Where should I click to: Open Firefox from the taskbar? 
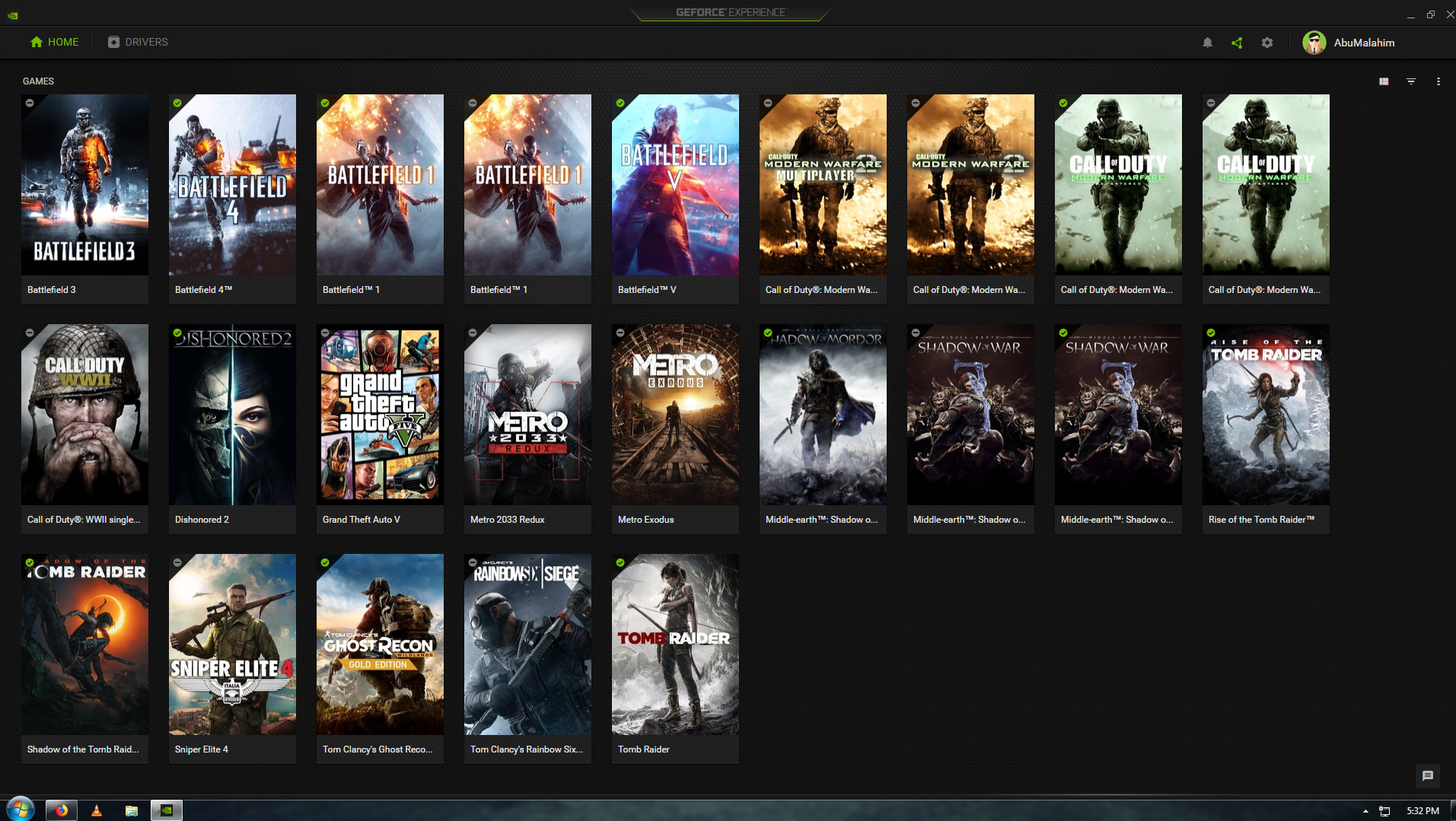(x=62, y=810)
